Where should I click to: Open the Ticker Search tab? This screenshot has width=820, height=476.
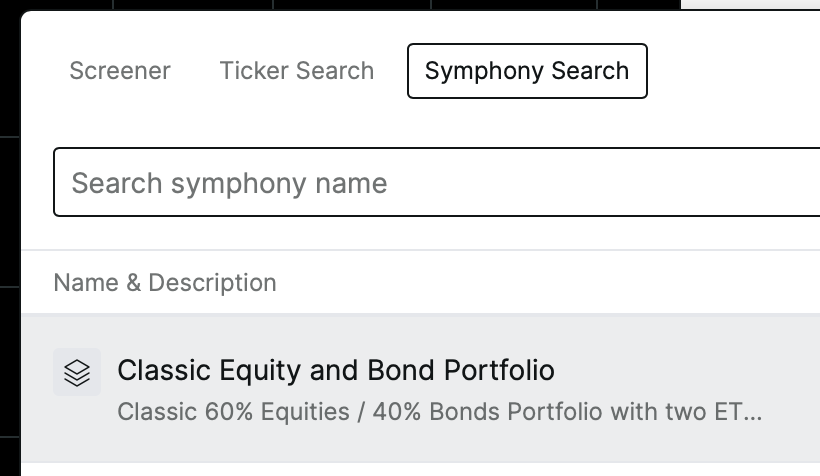297,71
